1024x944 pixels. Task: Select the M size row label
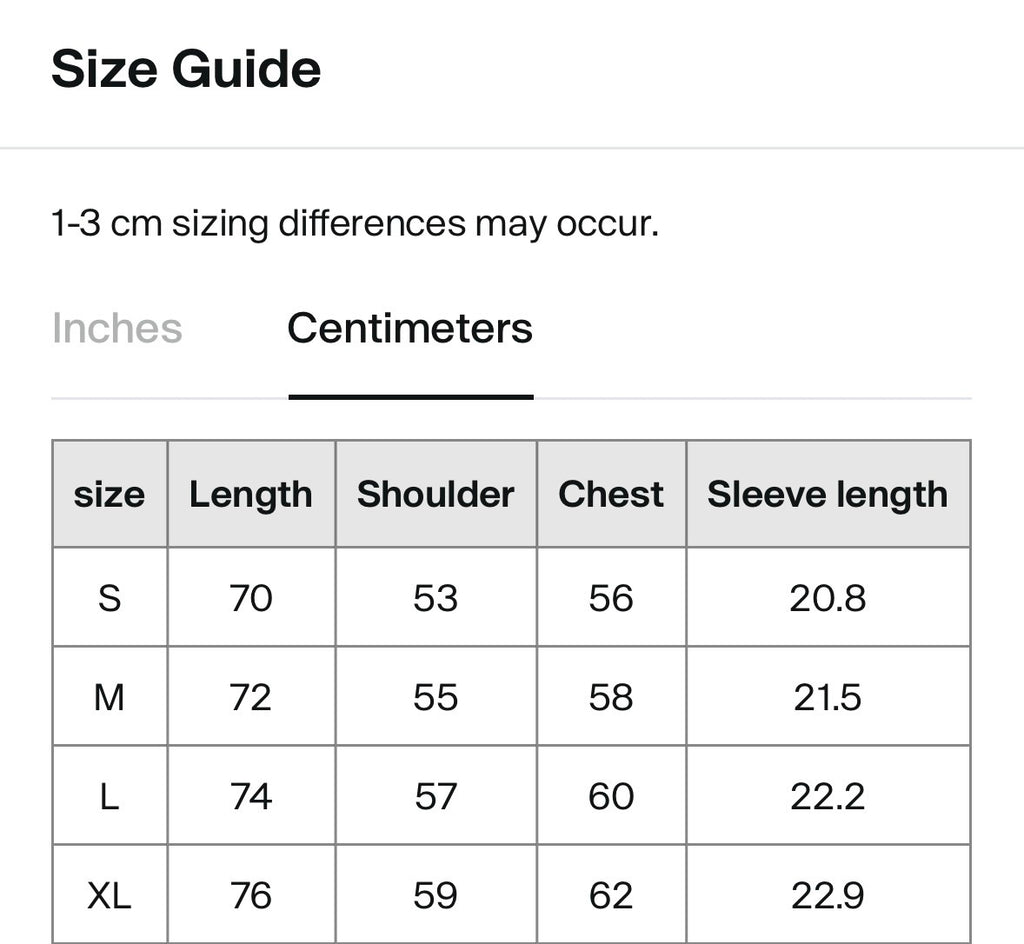click(109, 697)
